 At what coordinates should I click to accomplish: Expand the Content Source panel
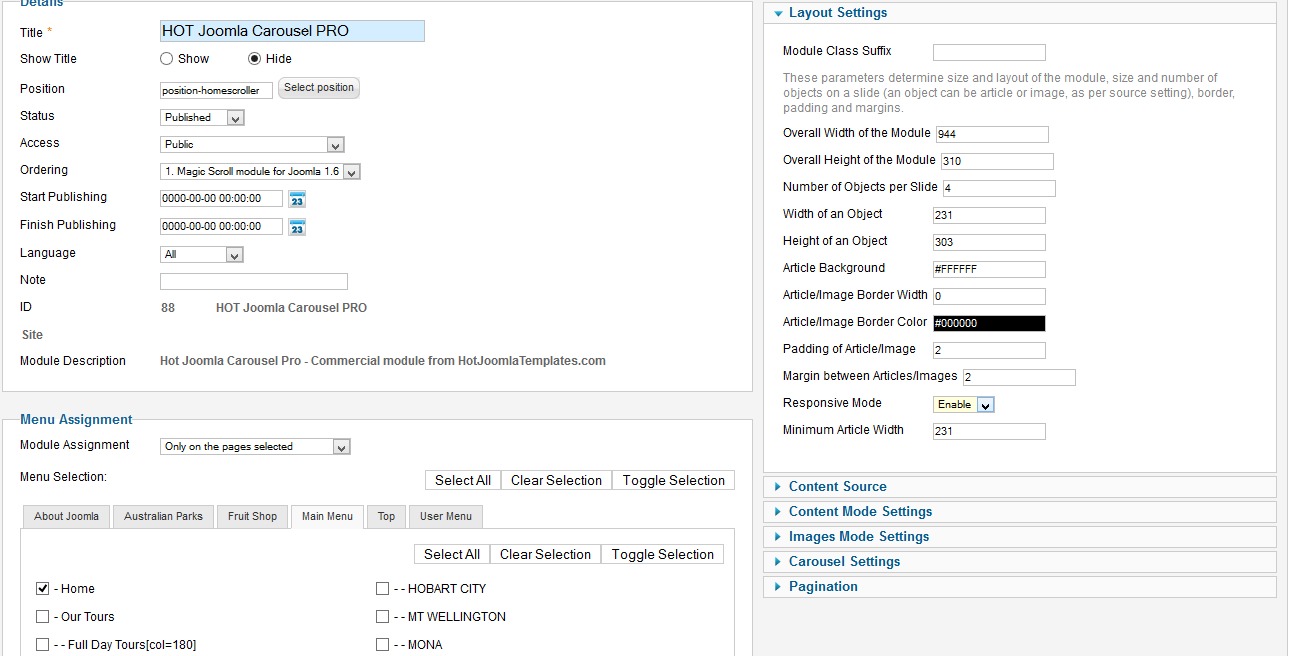[x=1020, y=487]
